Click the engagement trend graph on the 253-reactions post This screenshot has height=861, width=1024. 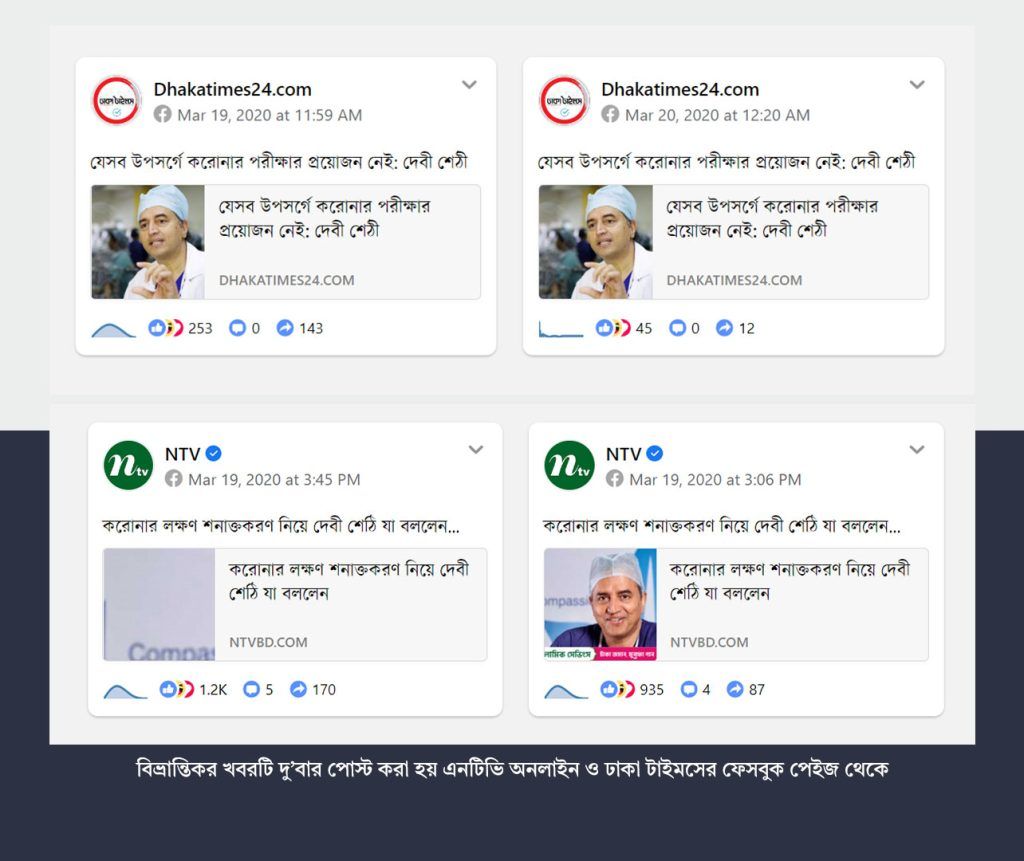coord(114,329)
